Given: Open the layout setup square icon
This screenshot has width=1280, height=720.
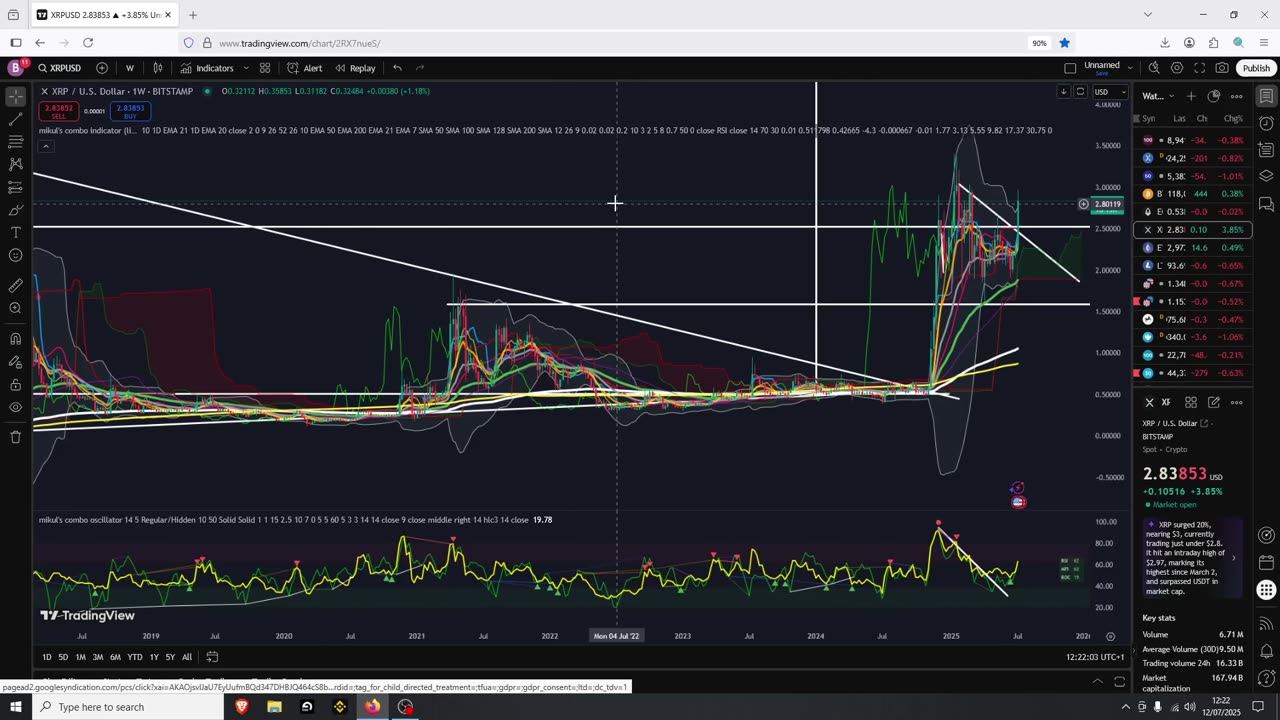Looking at the screenshot, I should point(1070,68).
